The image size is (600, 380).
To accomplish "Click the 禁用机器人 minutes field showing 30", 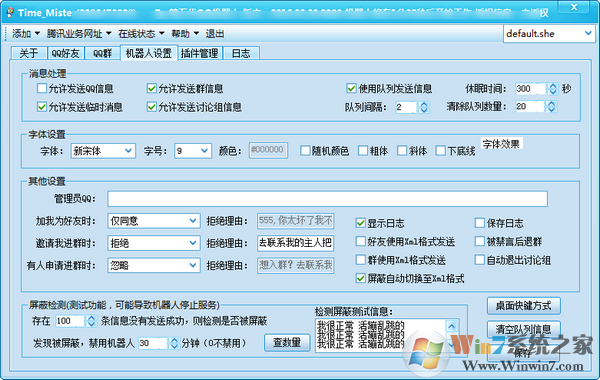I will (153, 343).
